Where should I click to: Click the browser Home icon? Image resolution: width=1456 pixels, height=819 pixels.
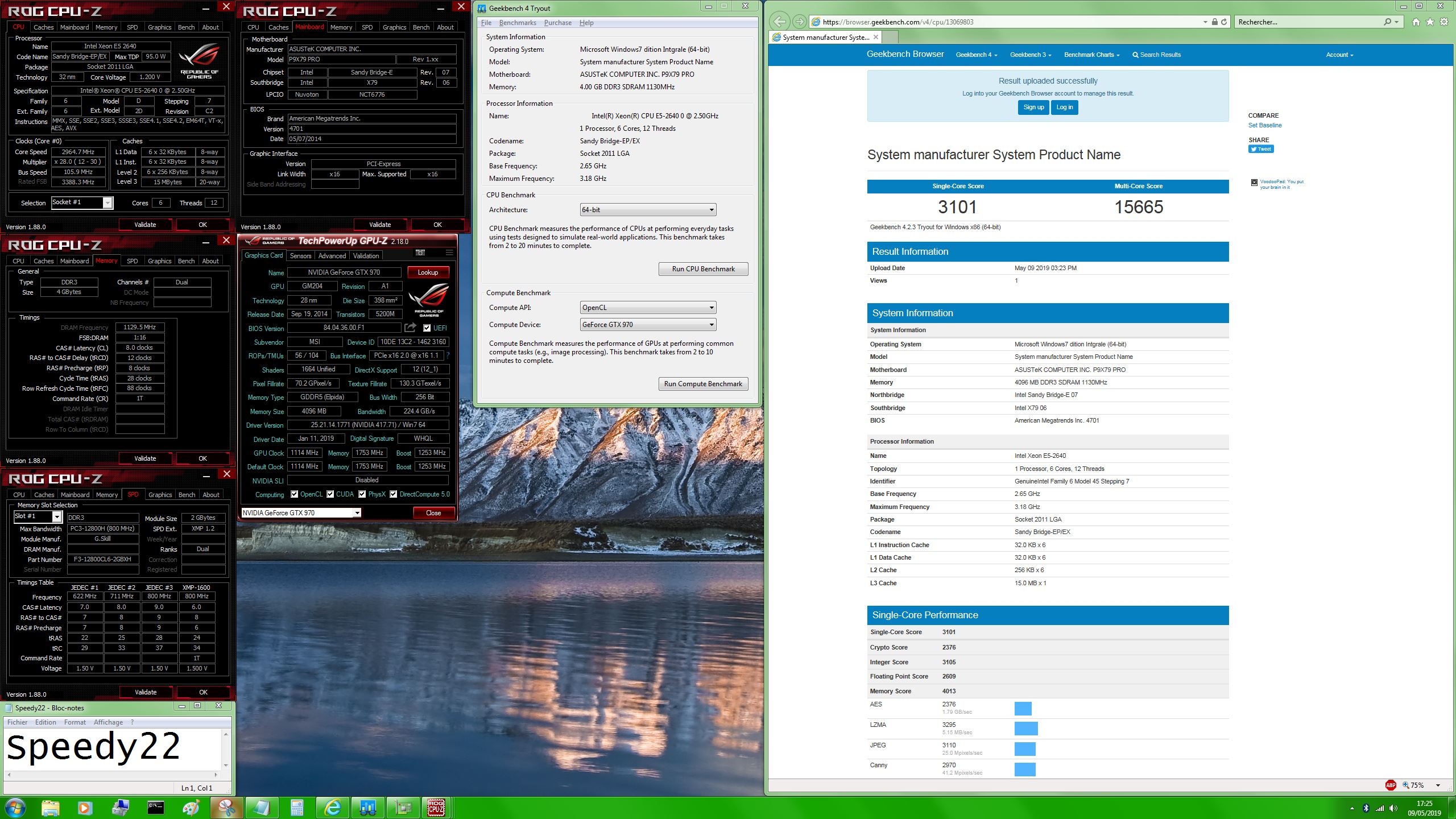(1416, 22)
